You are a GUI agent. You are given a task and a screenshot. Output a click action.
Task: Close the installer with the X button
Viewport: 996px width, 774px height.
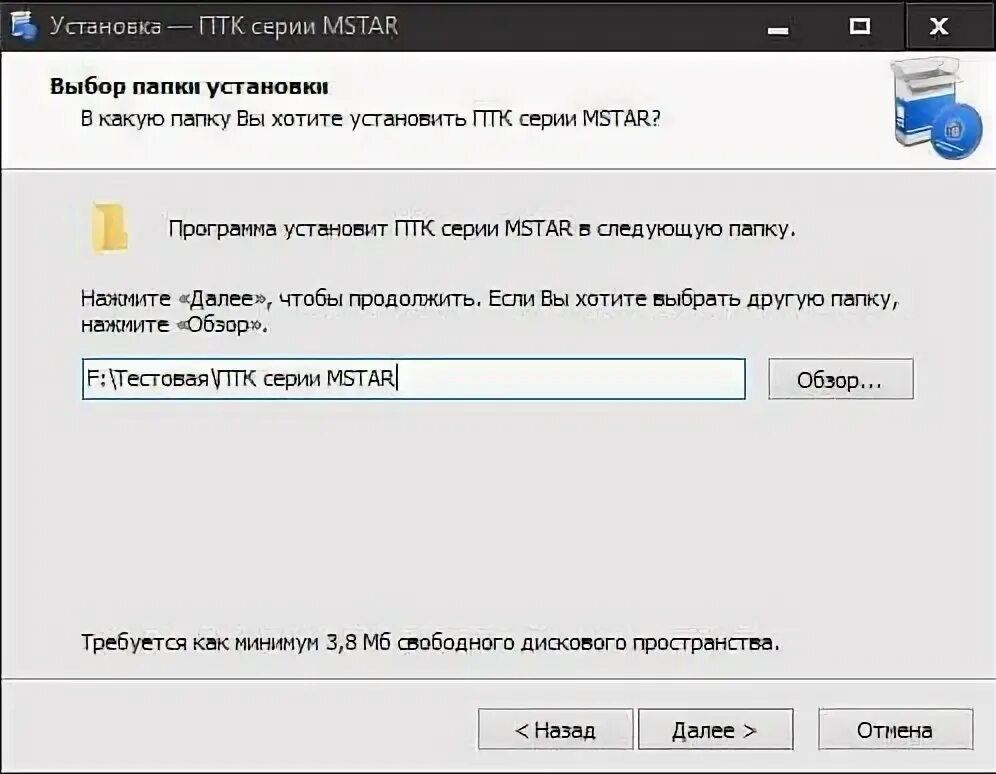pos(938,26)
